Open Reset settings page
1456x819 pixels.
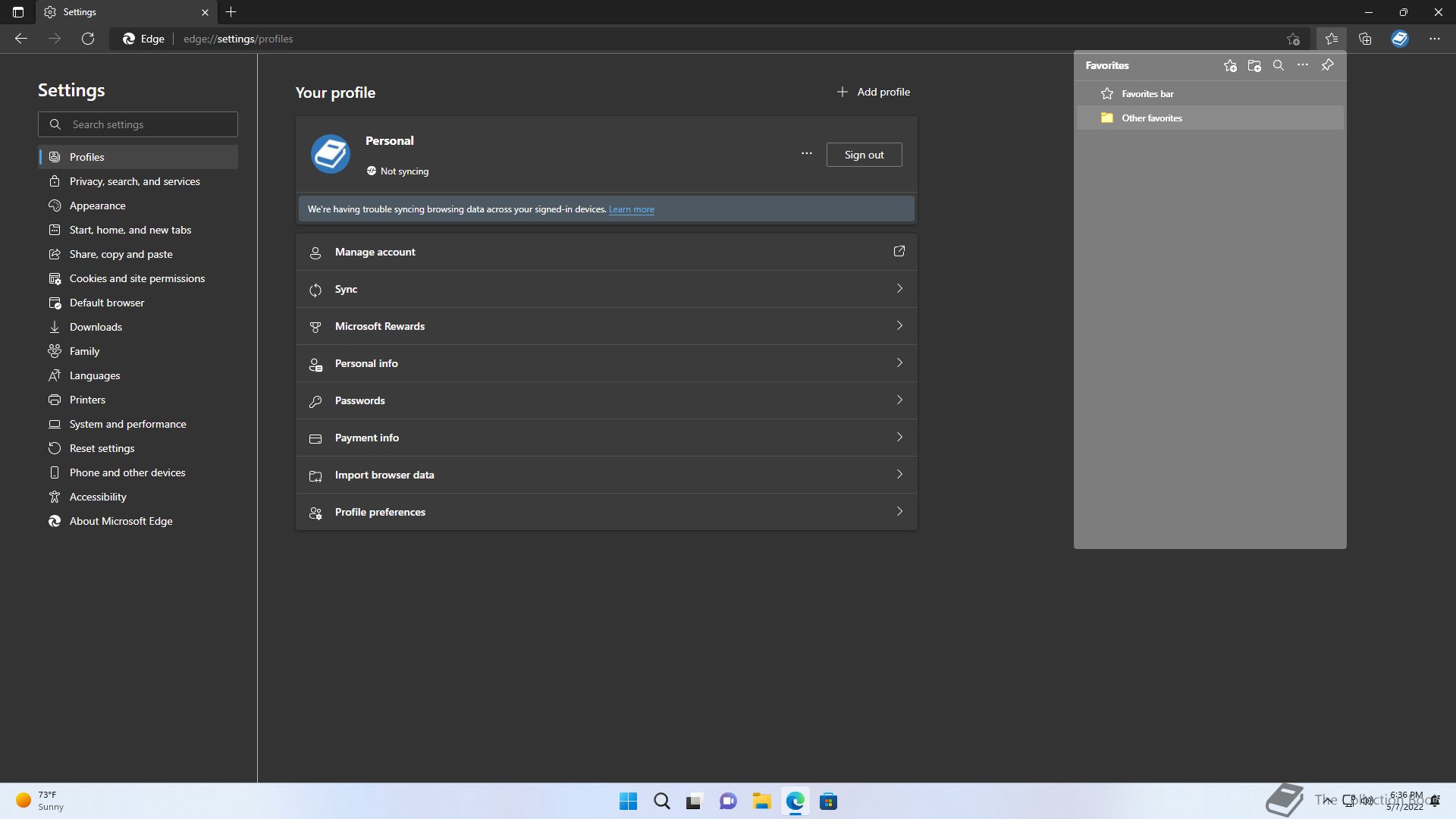[138, 448]
